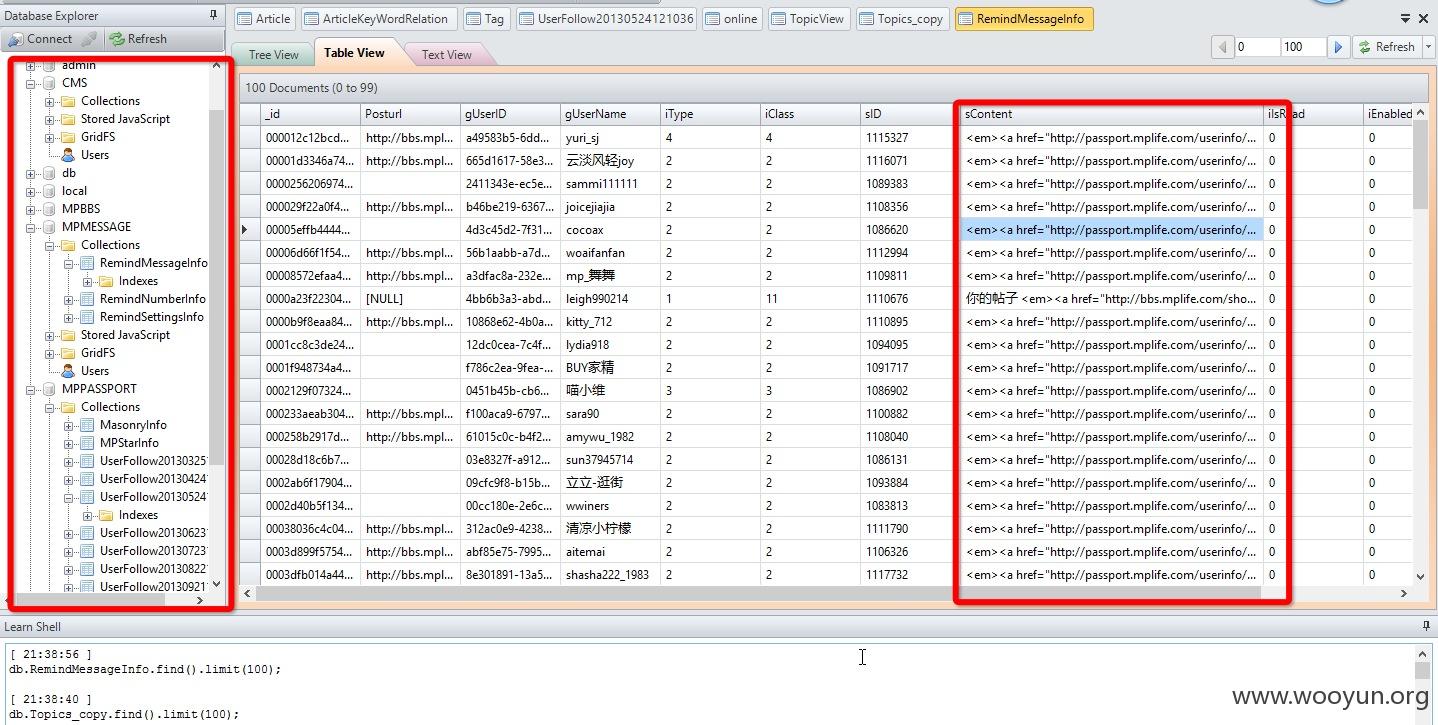
Task: Click the MPStarInfo collection icon
Action: pyautogui.click(x=87, y=443)
